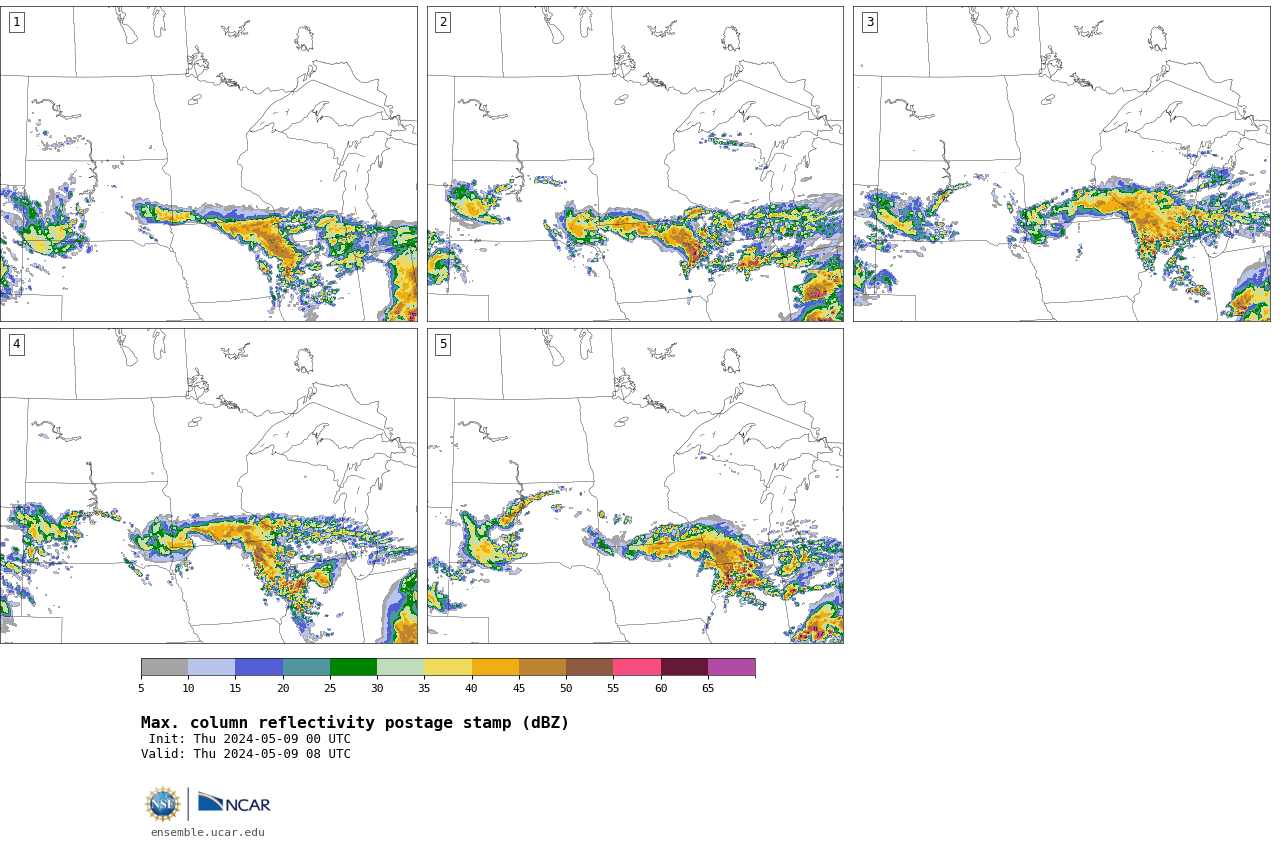Click the colorbar tick label 15
This screenshot has height=844, width=1280.
(235, 688)
